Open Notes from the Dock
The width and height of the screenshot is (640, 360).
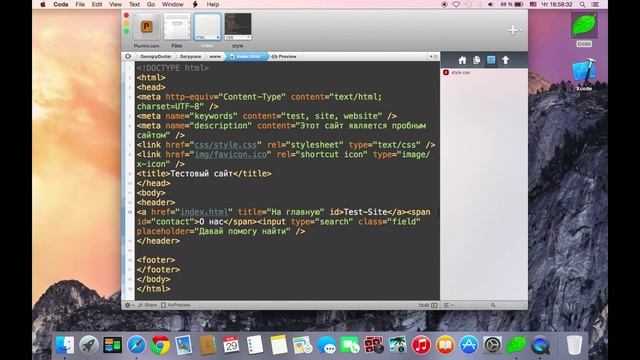pyautogui.click(x=279, y=345)
